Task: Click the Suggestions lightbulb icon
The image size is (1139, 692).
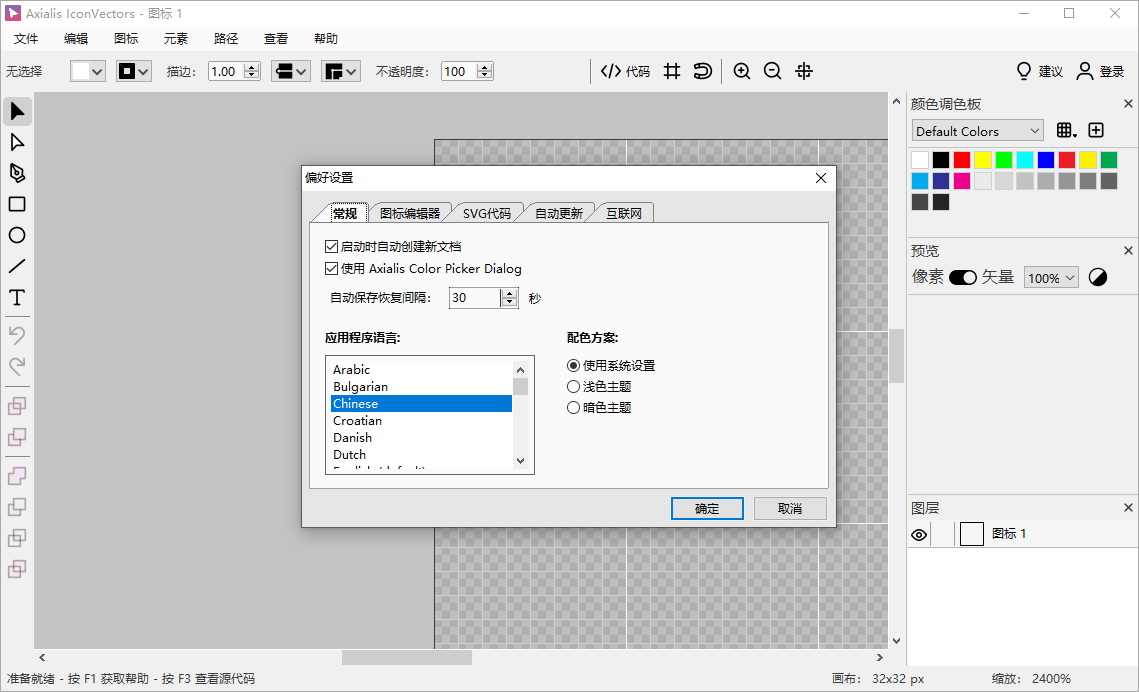Action: 1023,71
